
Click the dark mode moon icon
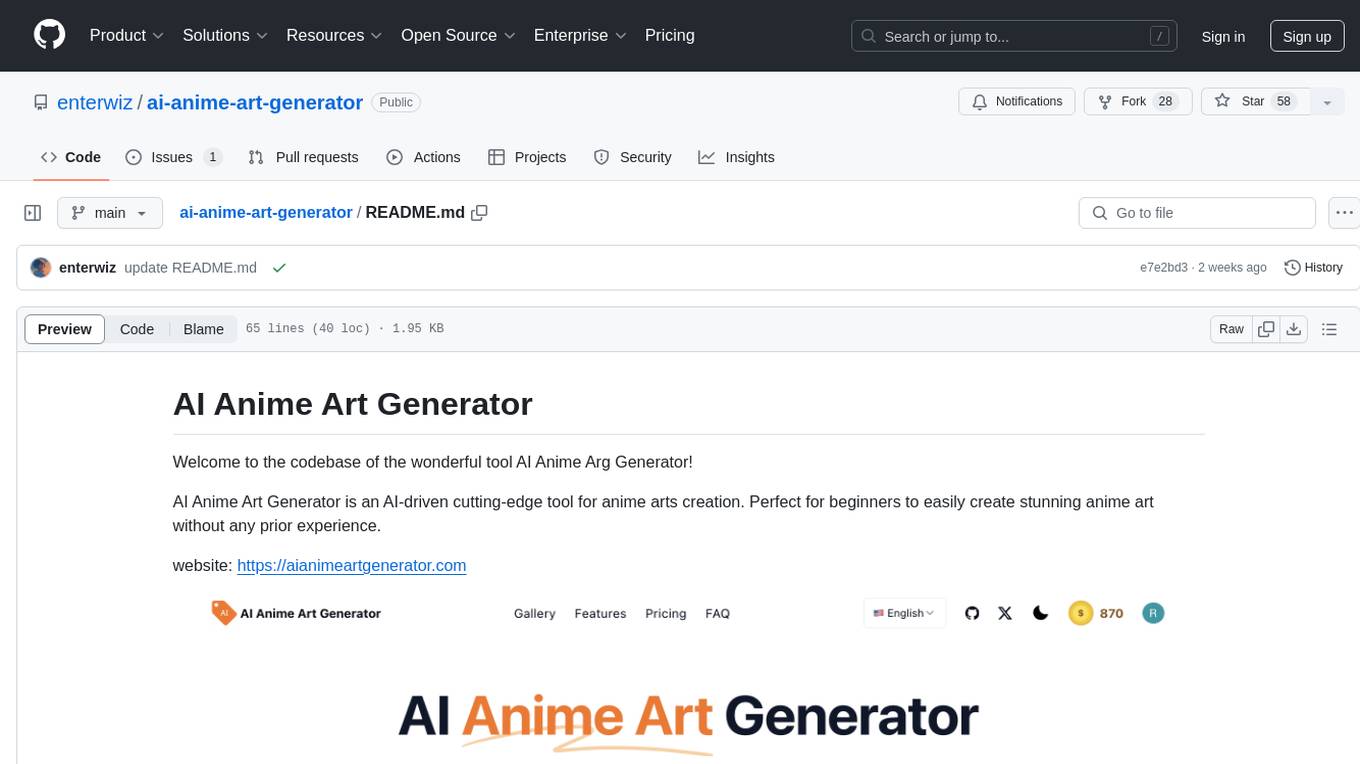point(1040,613)
